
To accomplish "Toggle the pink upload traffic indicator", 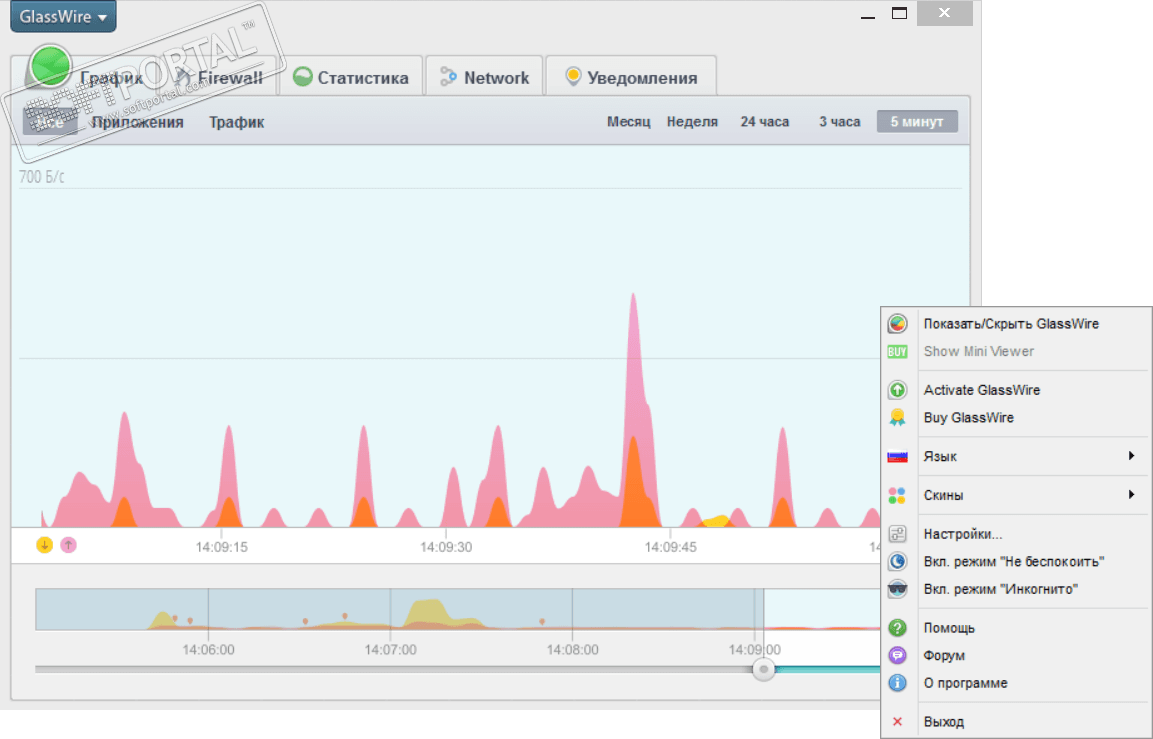I will tap(68, 545).
